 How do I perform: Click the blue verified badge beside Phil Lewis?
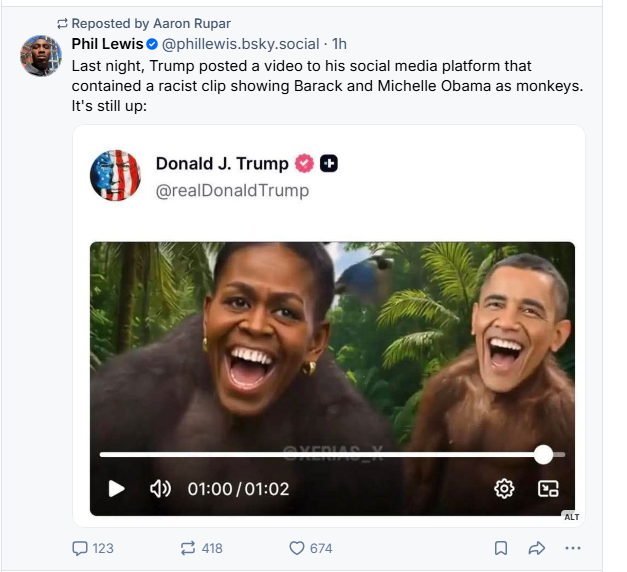tap(152, 44)
